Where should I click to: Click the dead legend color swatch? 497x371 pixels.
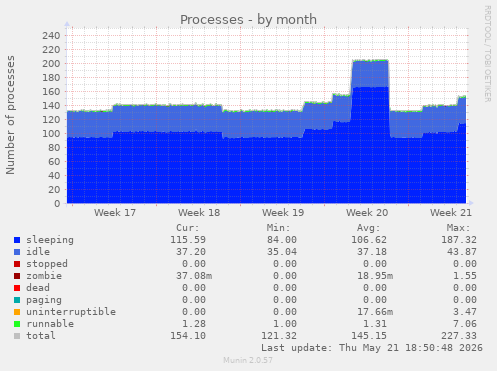17,288
